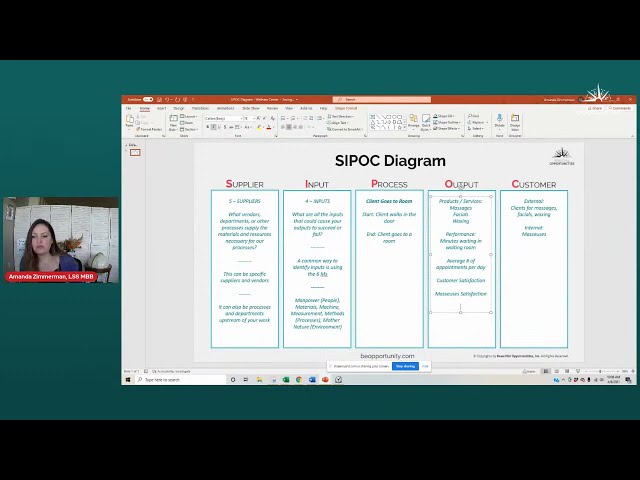
Task: Click the Paste icon
Action: coord(129,121)
